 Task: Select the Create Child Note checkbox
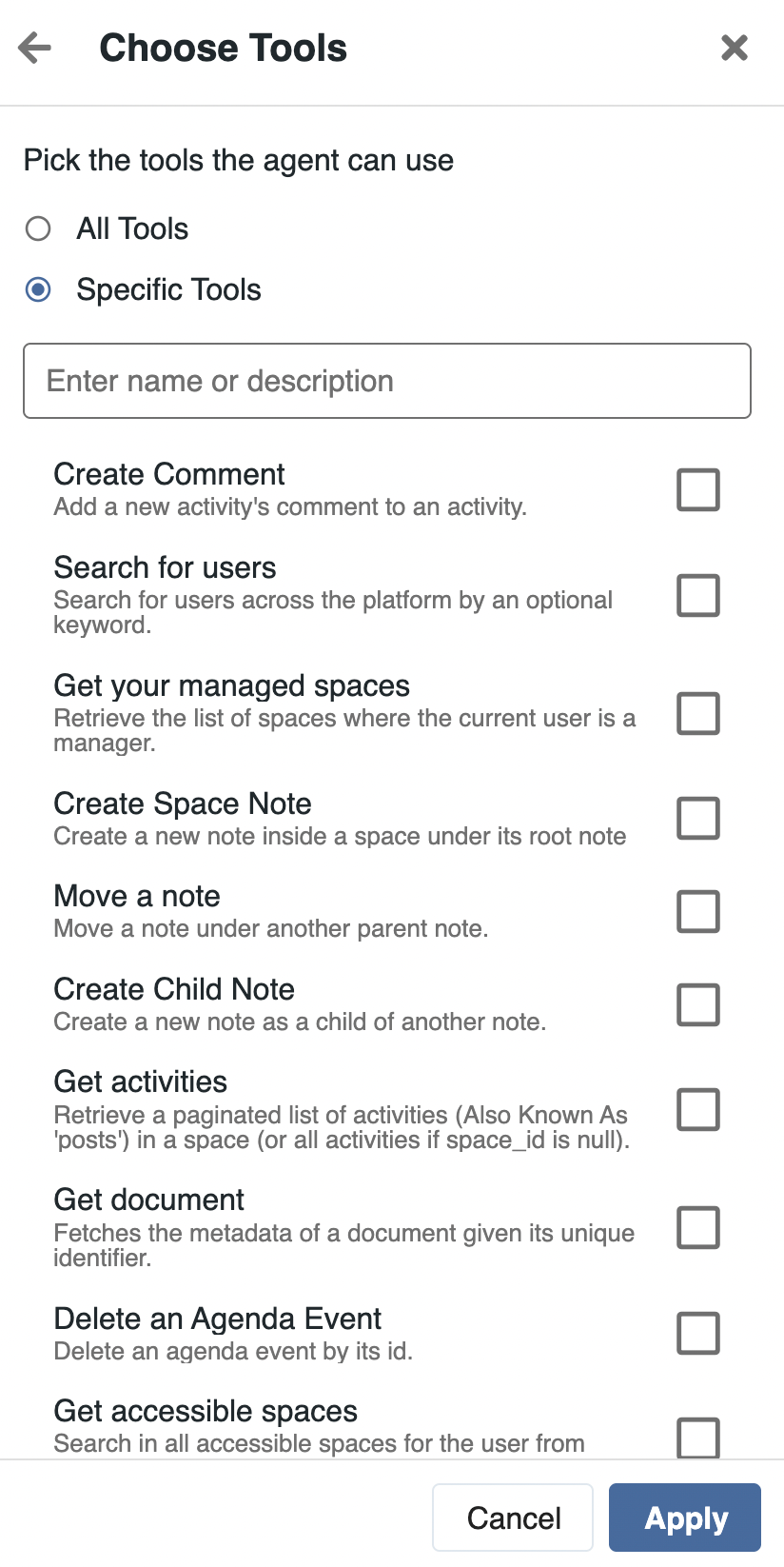697,1005
